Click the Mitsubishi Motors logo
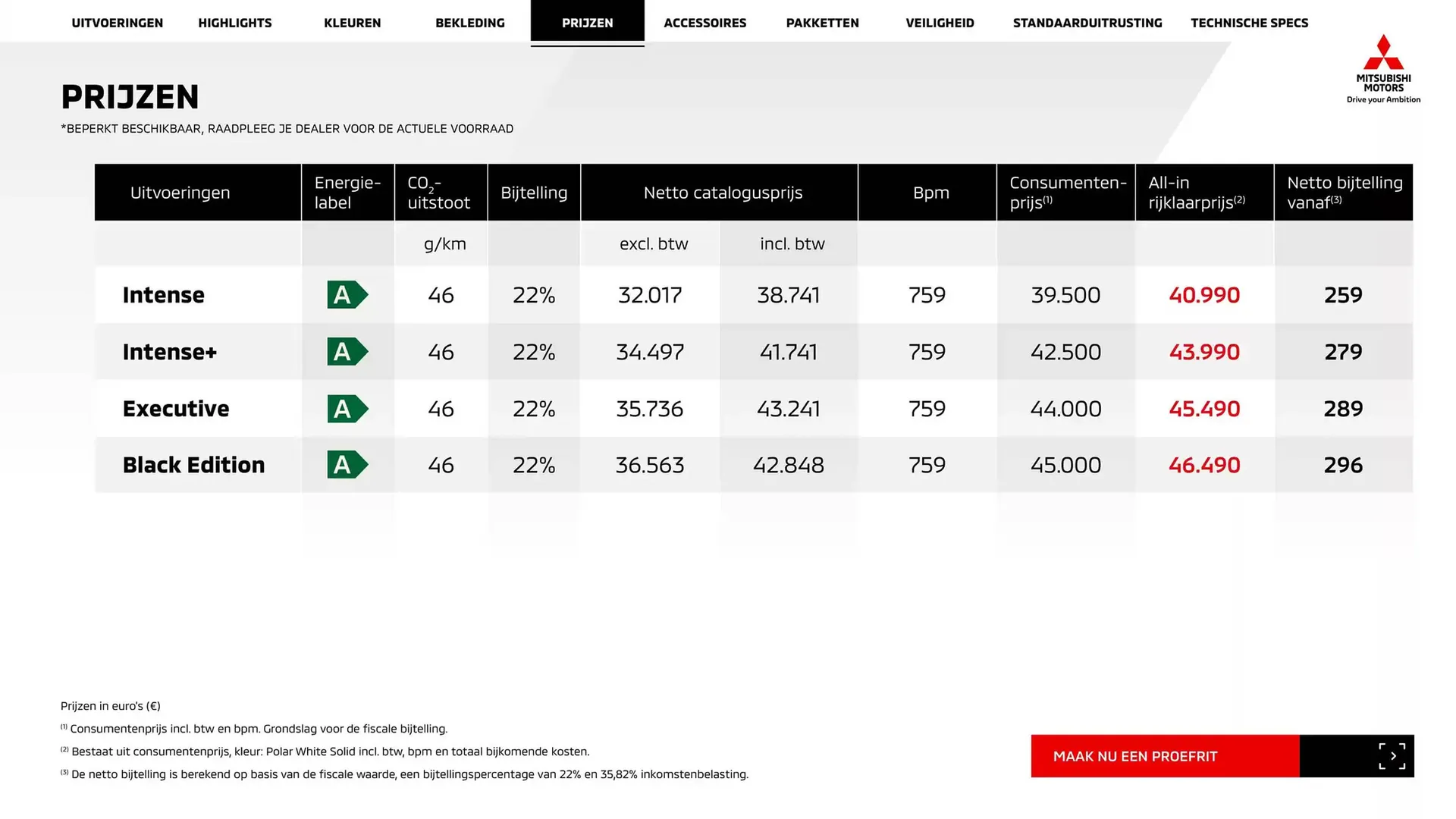 (x=1383, y=68)
